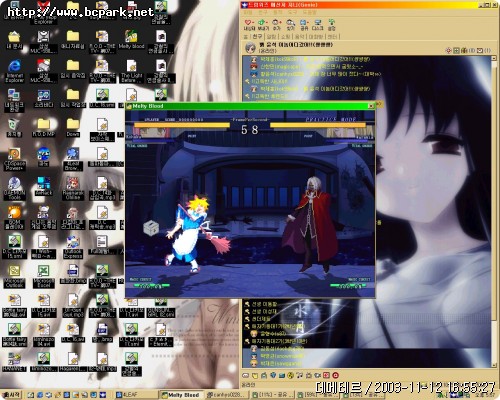Open the CDSpace Power+ desktop icon
The height and width of the screenshot is (400, 500).
tap(14, 159)
